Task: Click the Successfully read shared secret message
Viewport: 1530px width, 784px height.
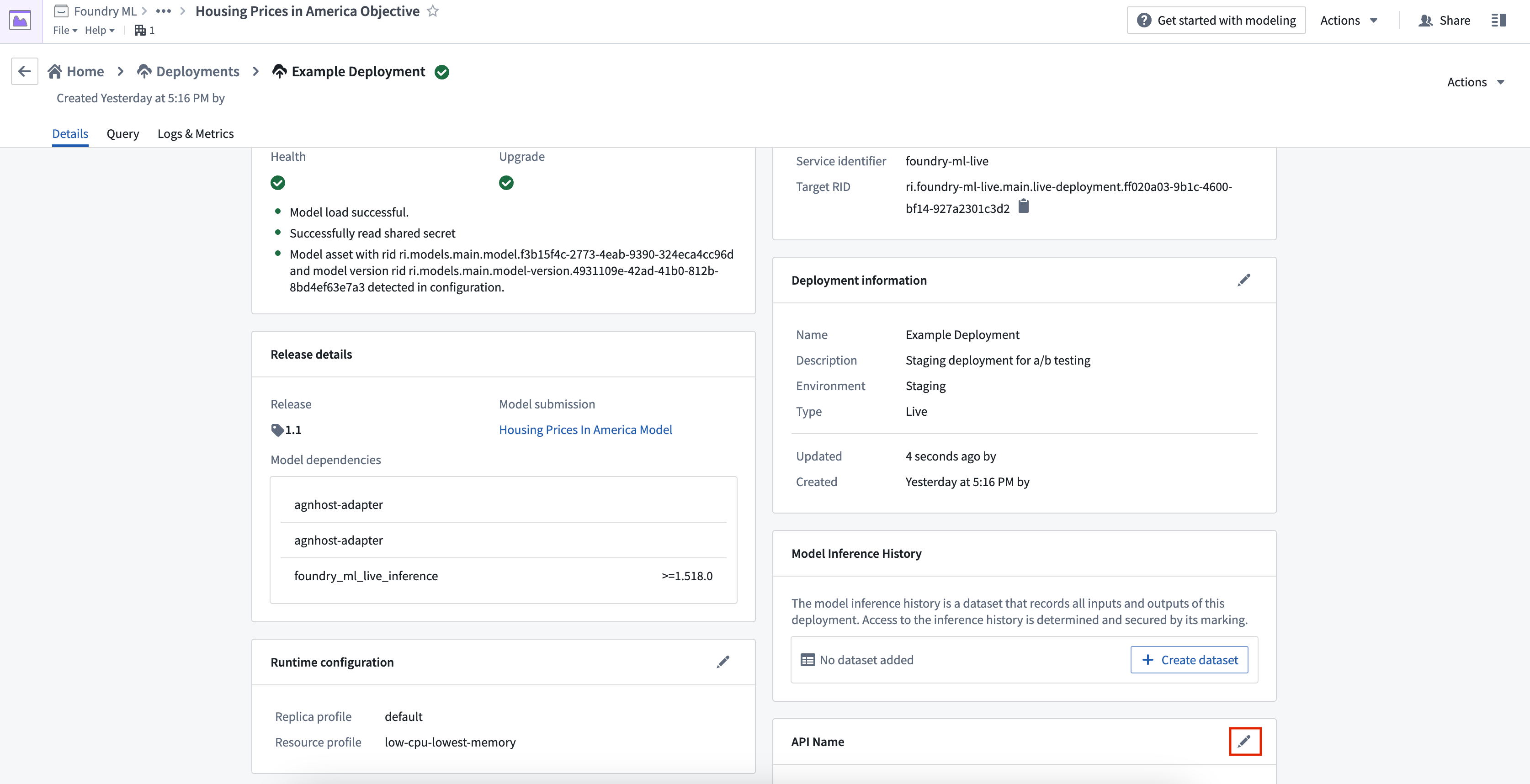Action: (372, 233)
